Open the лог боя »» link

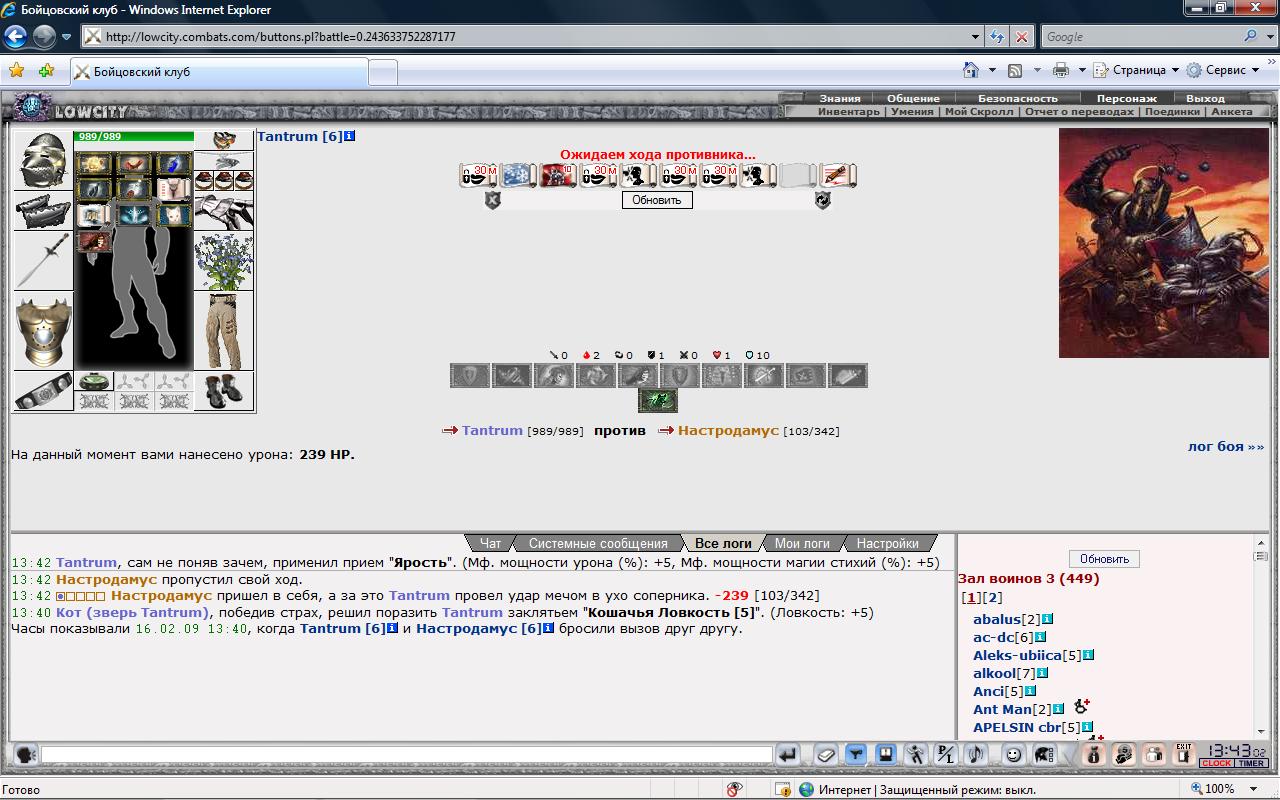(x=1226, y=446)
